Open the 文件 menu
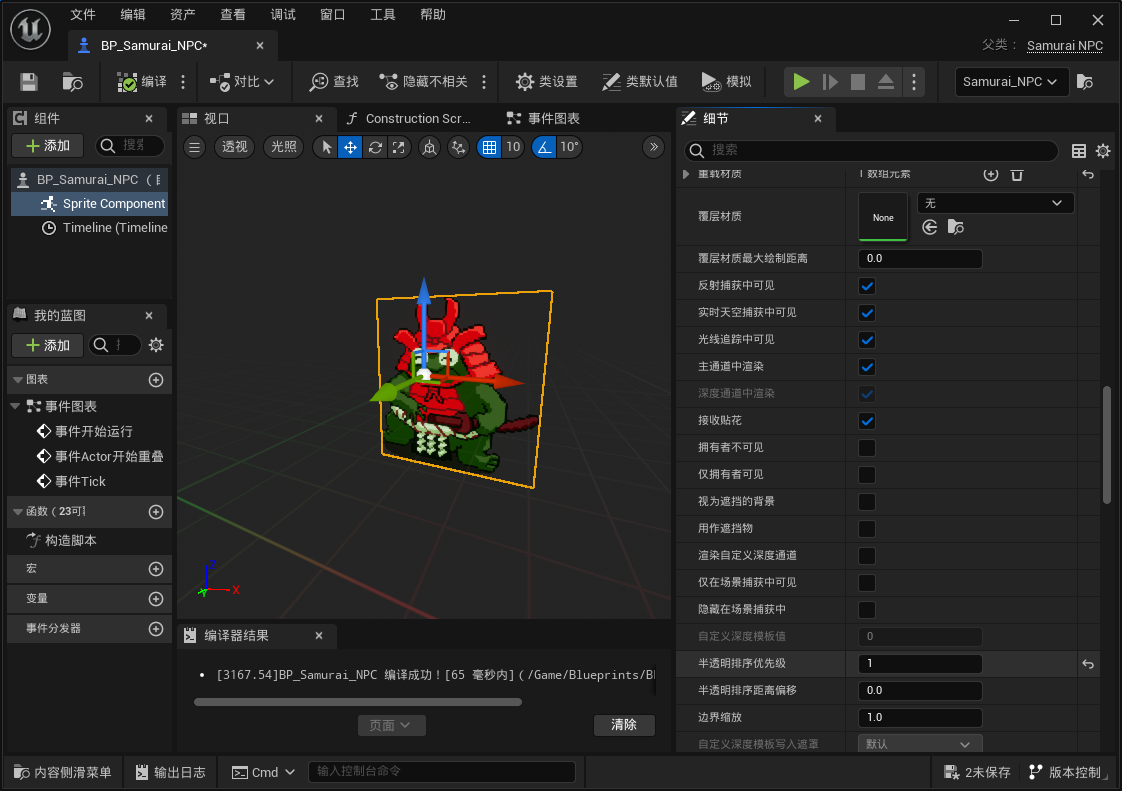The width and height of the screenshot is (1122, 791). click(x=83, y=14)
